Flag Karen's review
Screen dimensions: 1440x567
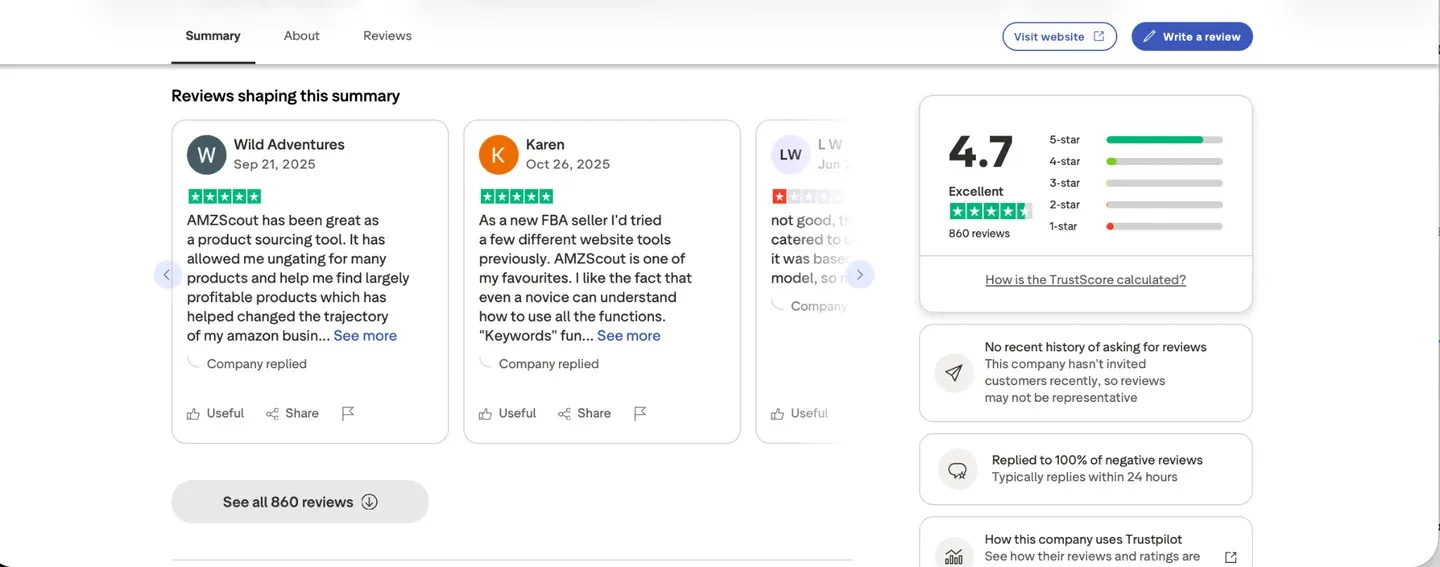coord(640,413)
